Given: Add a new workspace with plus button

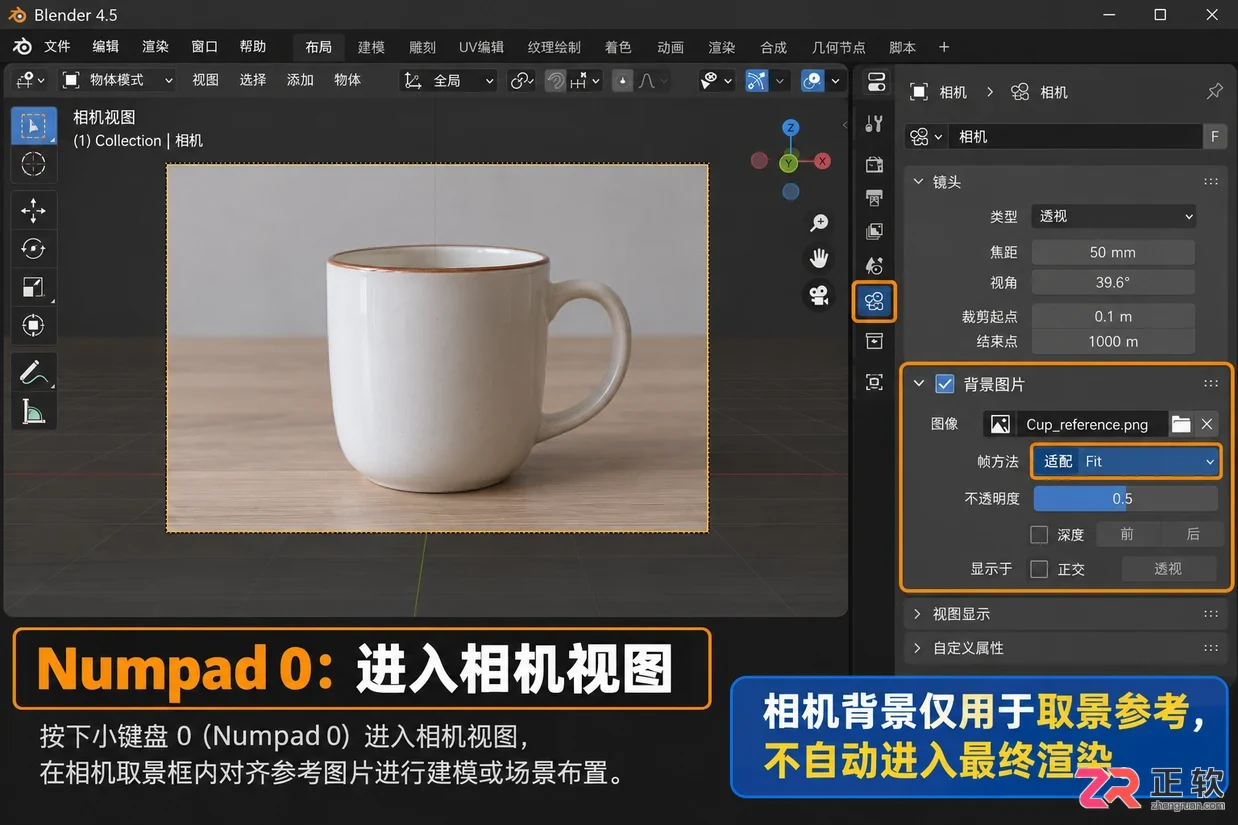Looking at the screenshot, I should coord(944,47).
